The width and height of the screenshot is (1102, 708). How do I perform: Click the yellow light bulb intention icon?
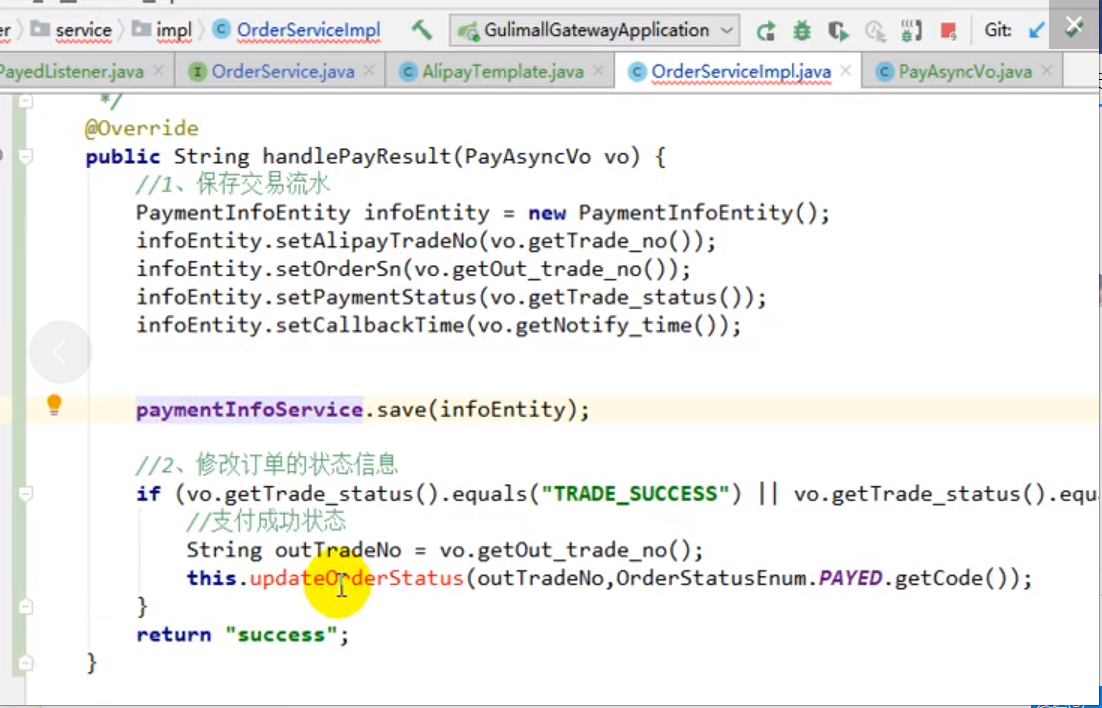click(54, 405)
